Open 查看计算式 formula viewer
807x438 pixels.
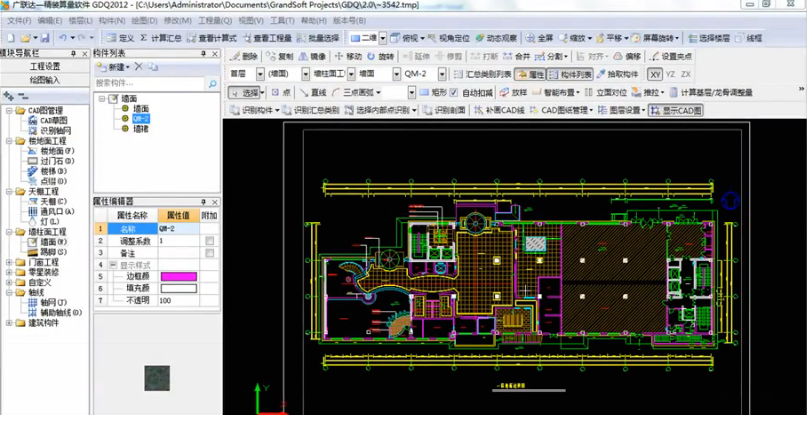point(212,38)
